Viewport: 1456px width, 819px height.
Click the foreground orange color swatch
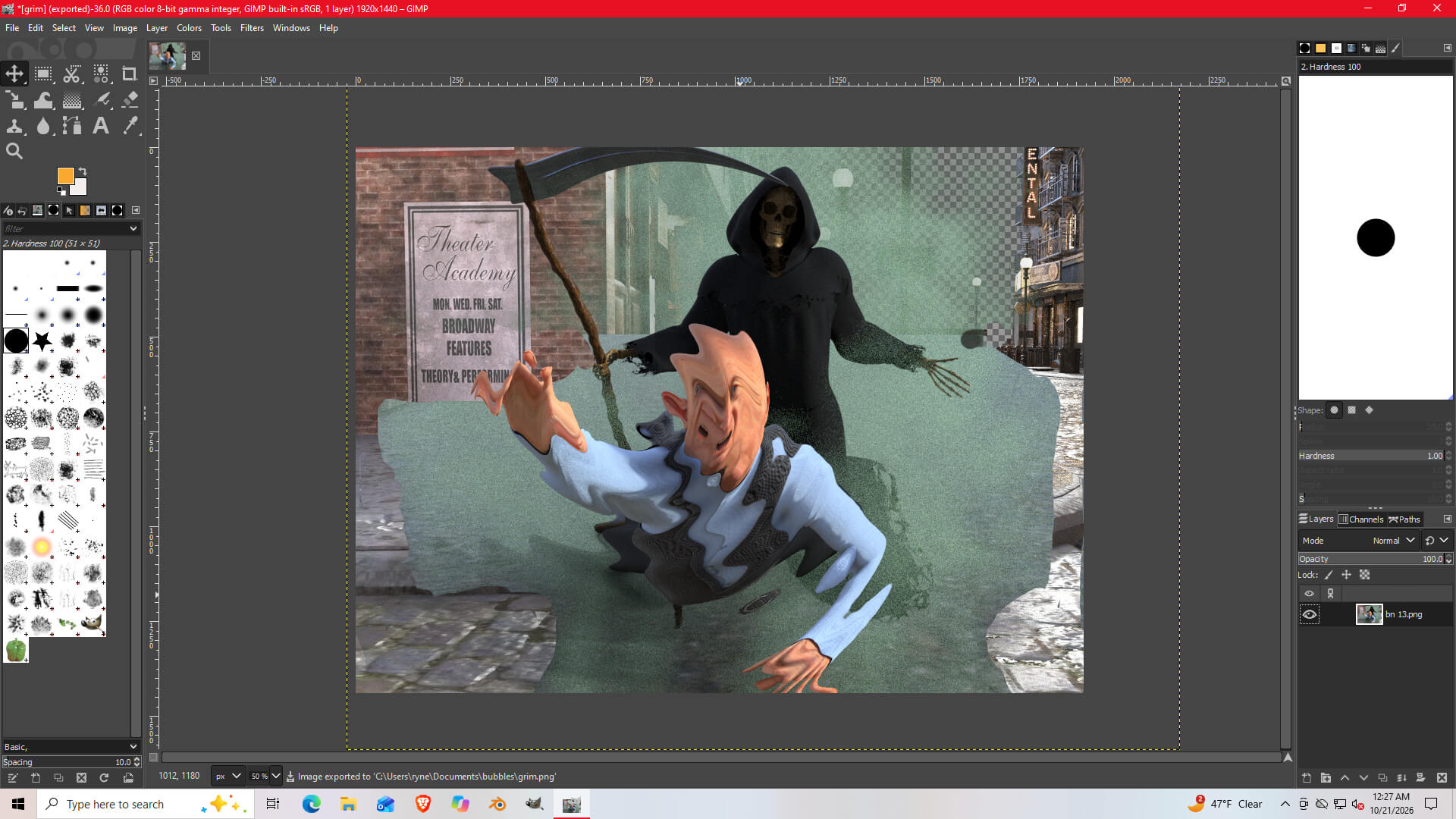[66, 176]
